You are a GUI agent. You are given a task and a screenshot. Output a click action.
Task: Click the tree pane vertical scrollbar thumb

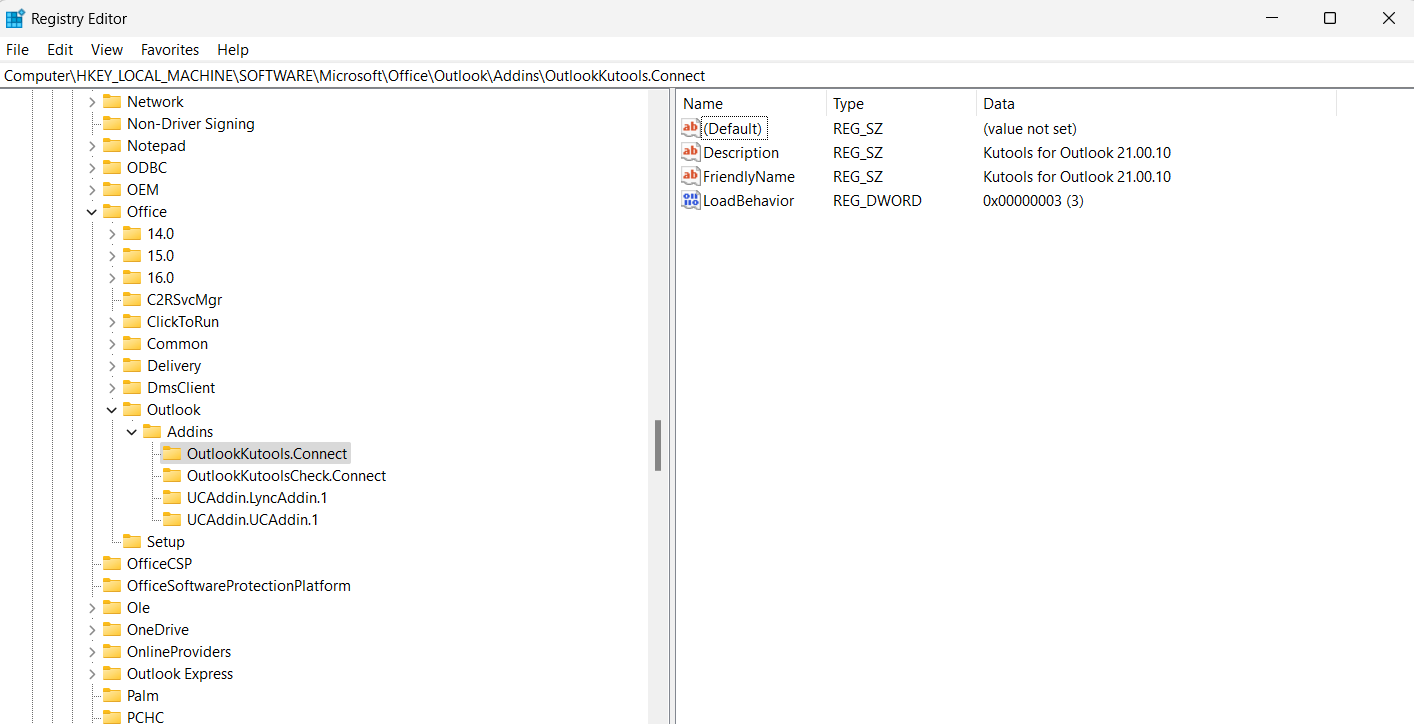pyautogui.click(x=658, y=445)
